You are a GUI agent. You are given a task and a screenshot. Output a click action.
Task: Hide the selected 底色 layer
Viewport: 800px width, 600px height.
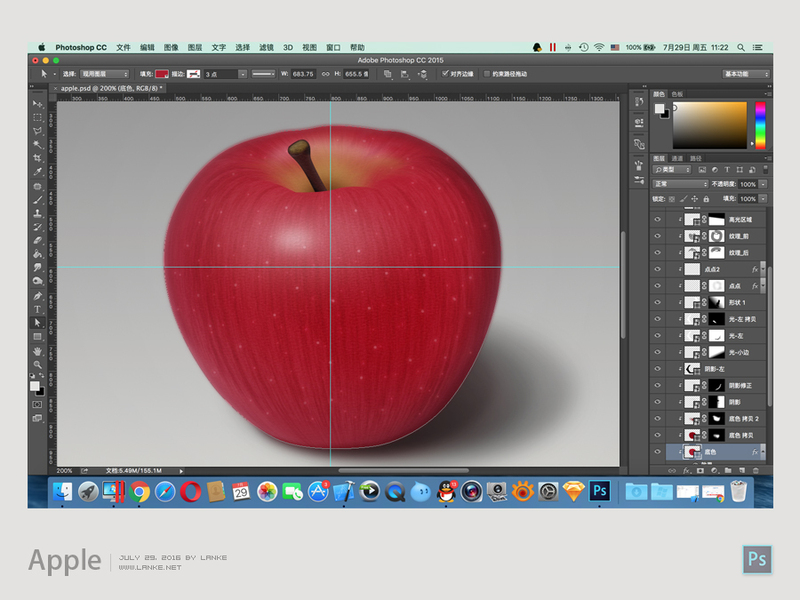(x=657, y=452)
